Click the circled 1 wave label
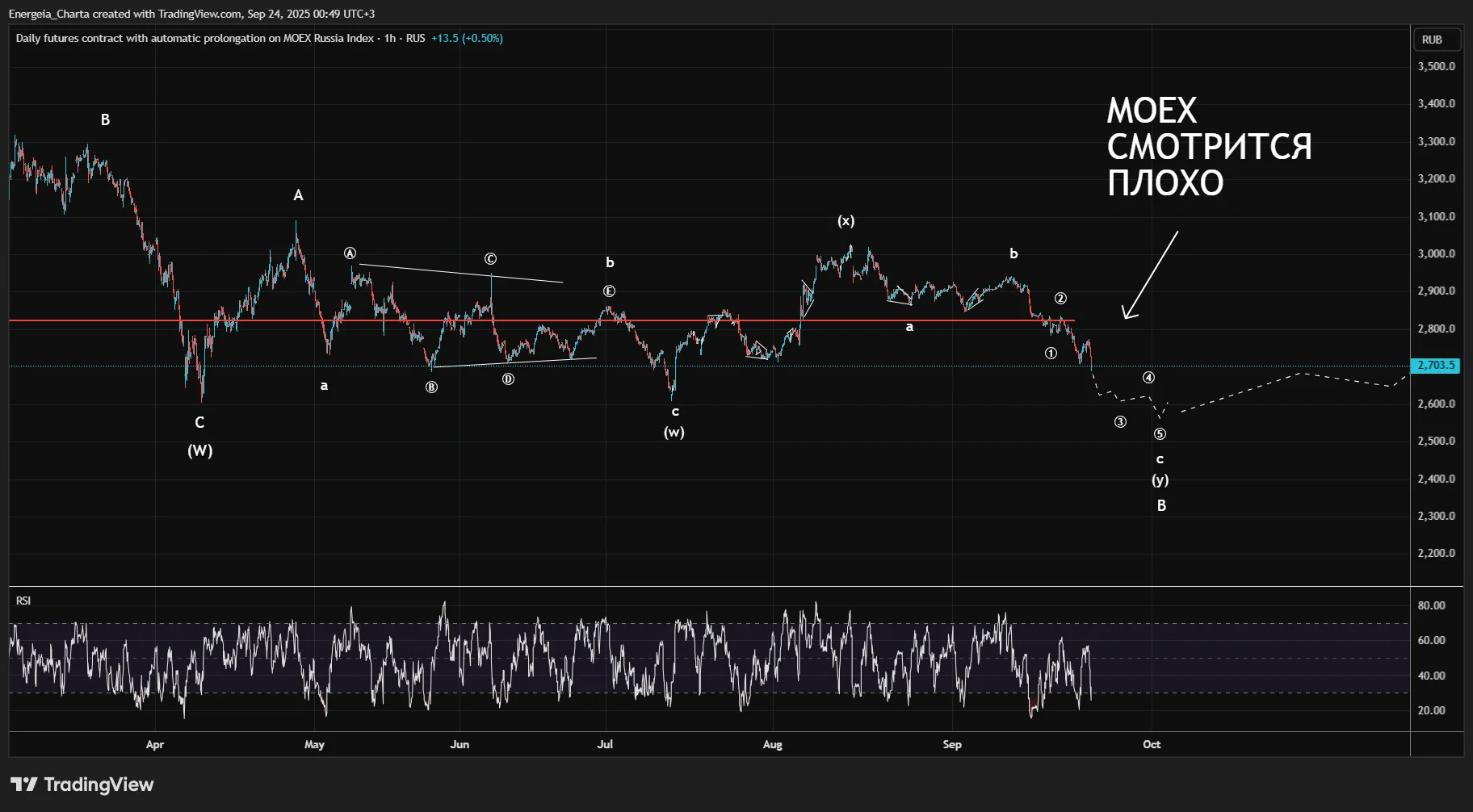The width and height of the screenshot is (1473, 812). (1051, 354)
